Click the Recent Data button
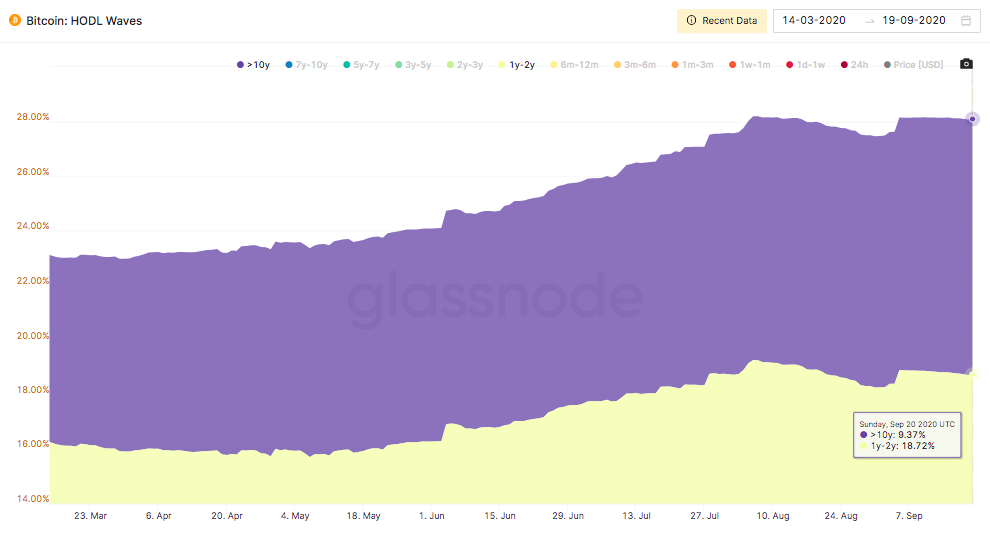The image size is (990, 533). (x=722, y=21)
